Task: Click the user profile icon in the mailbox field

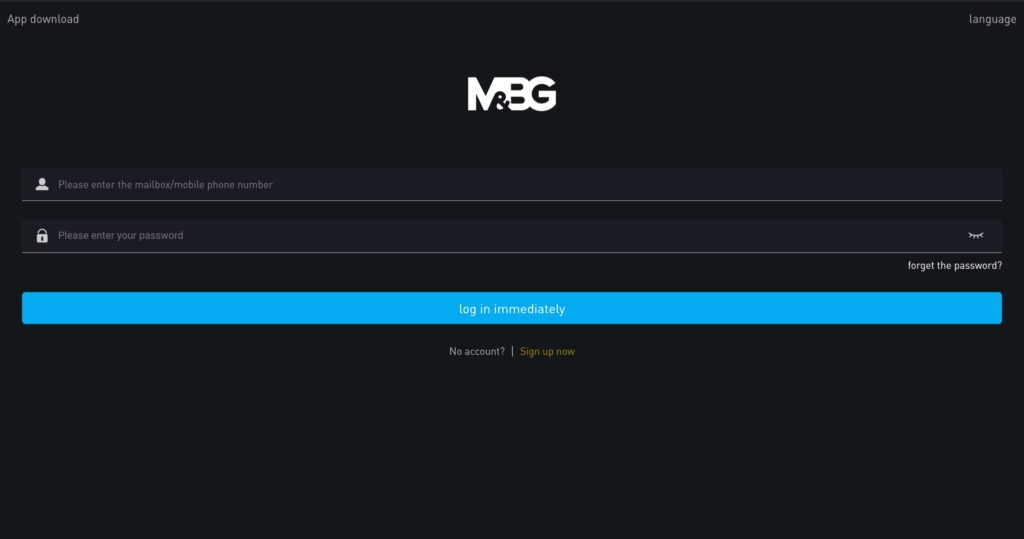Action: point(42,184)
